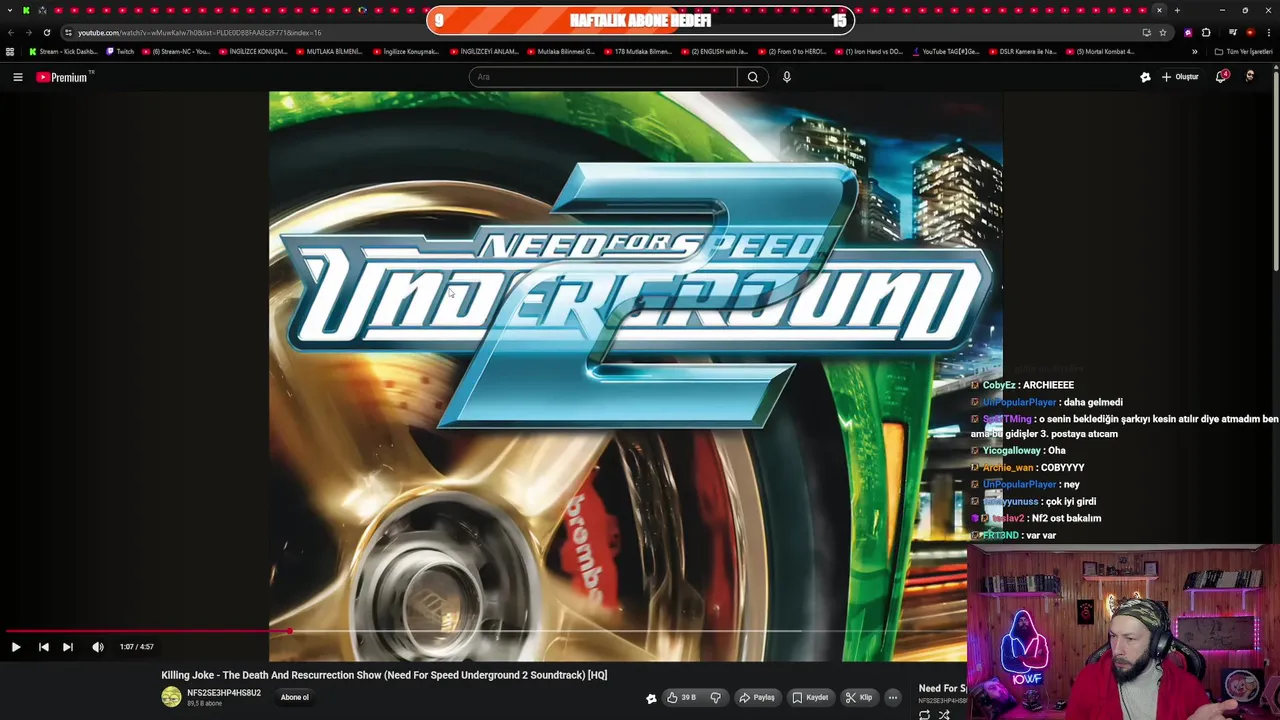Save video to playlist with Kaydet

click(x=810, y=697)
